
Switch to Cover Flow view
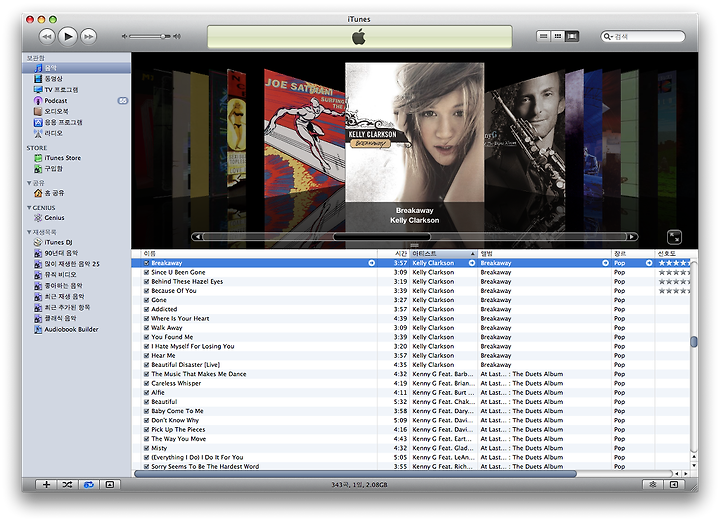click(x=572, y=36)
